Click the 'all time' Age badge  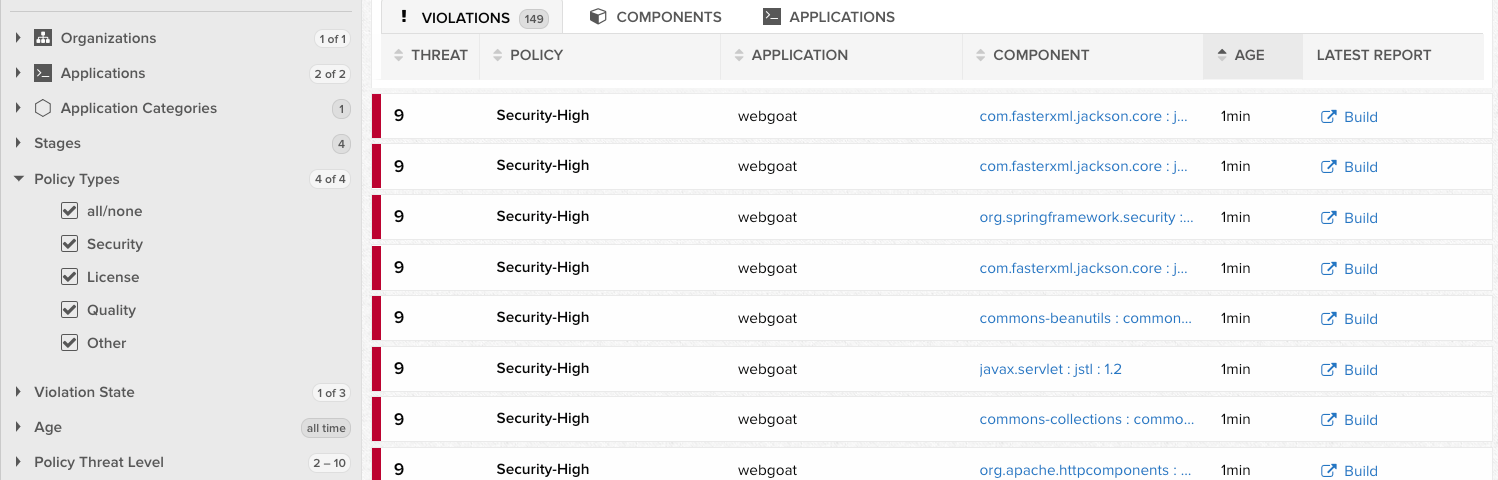click(326, 428)
